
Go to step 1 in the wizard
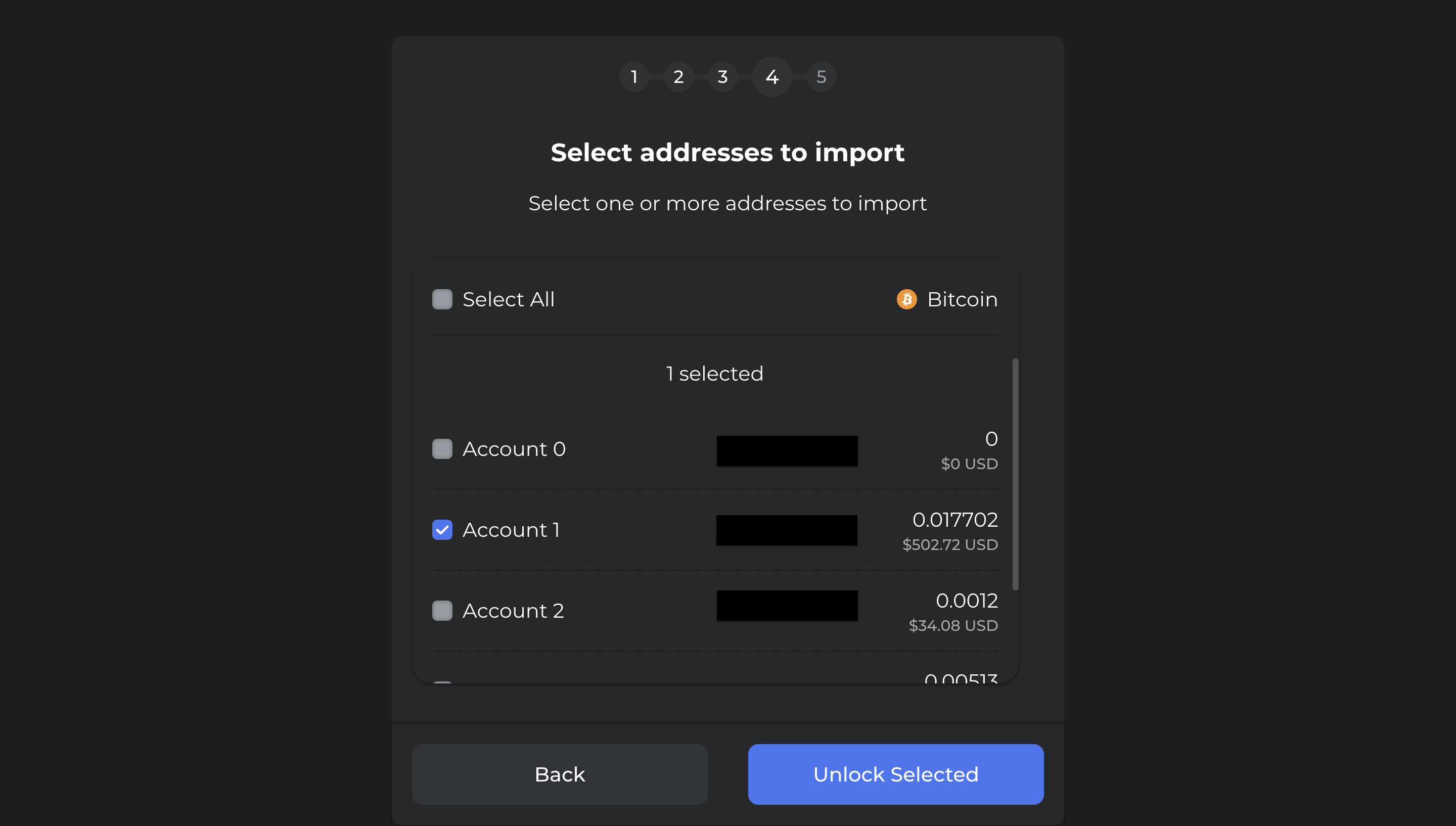[634, 77]
